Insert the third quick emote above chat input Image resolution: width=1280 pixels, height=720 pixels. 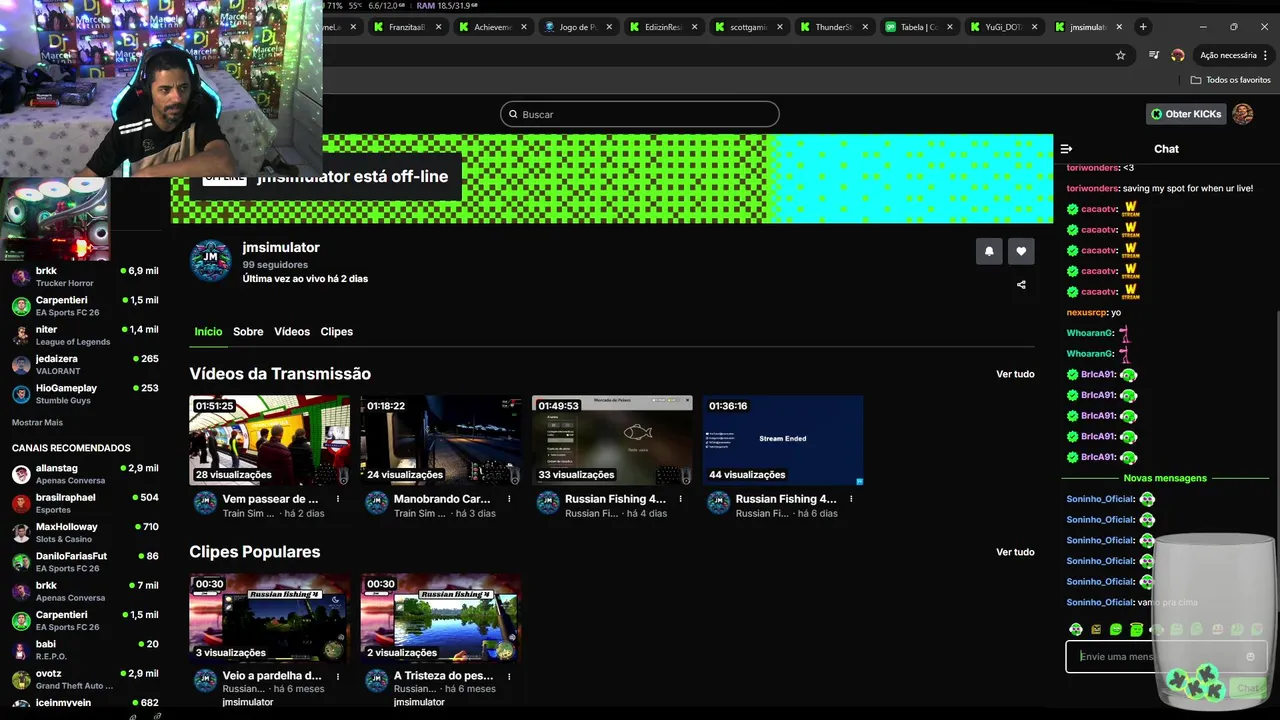pos(1116,630)
